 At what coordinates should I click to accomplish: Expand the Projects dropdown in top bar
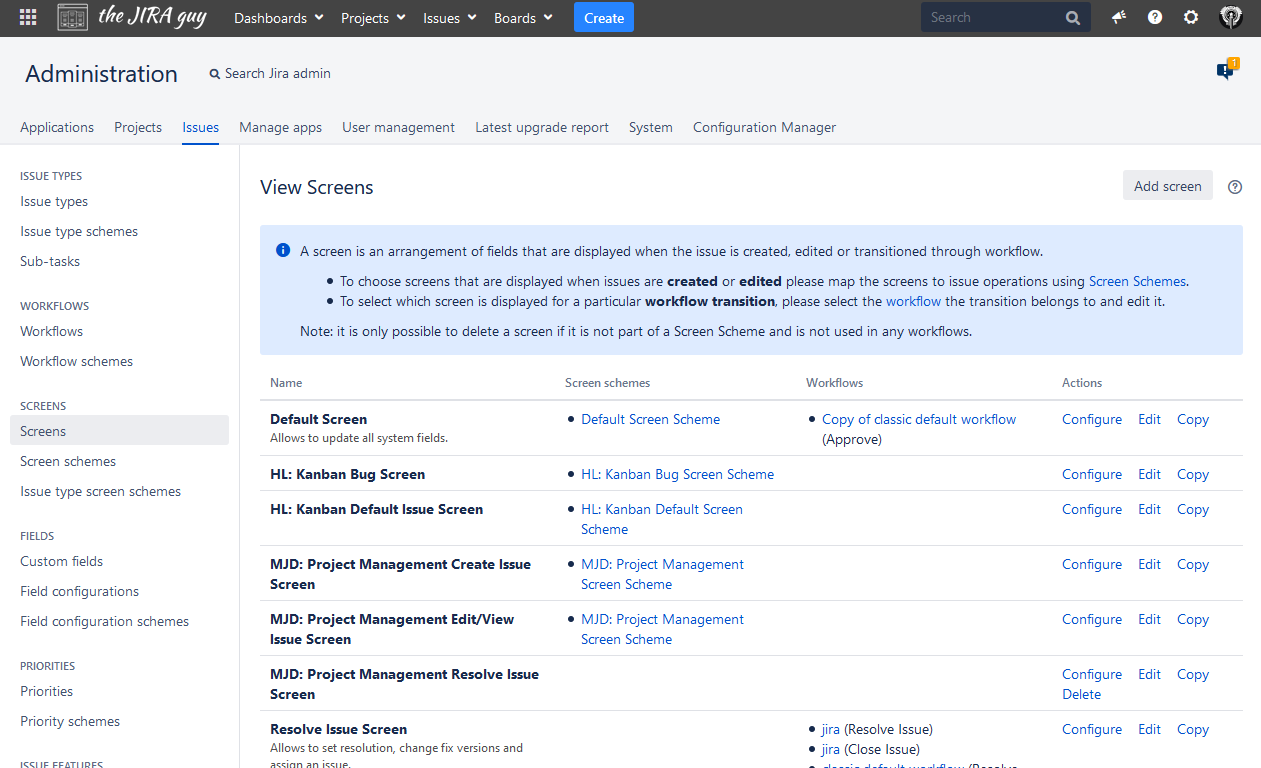(373, 18)
